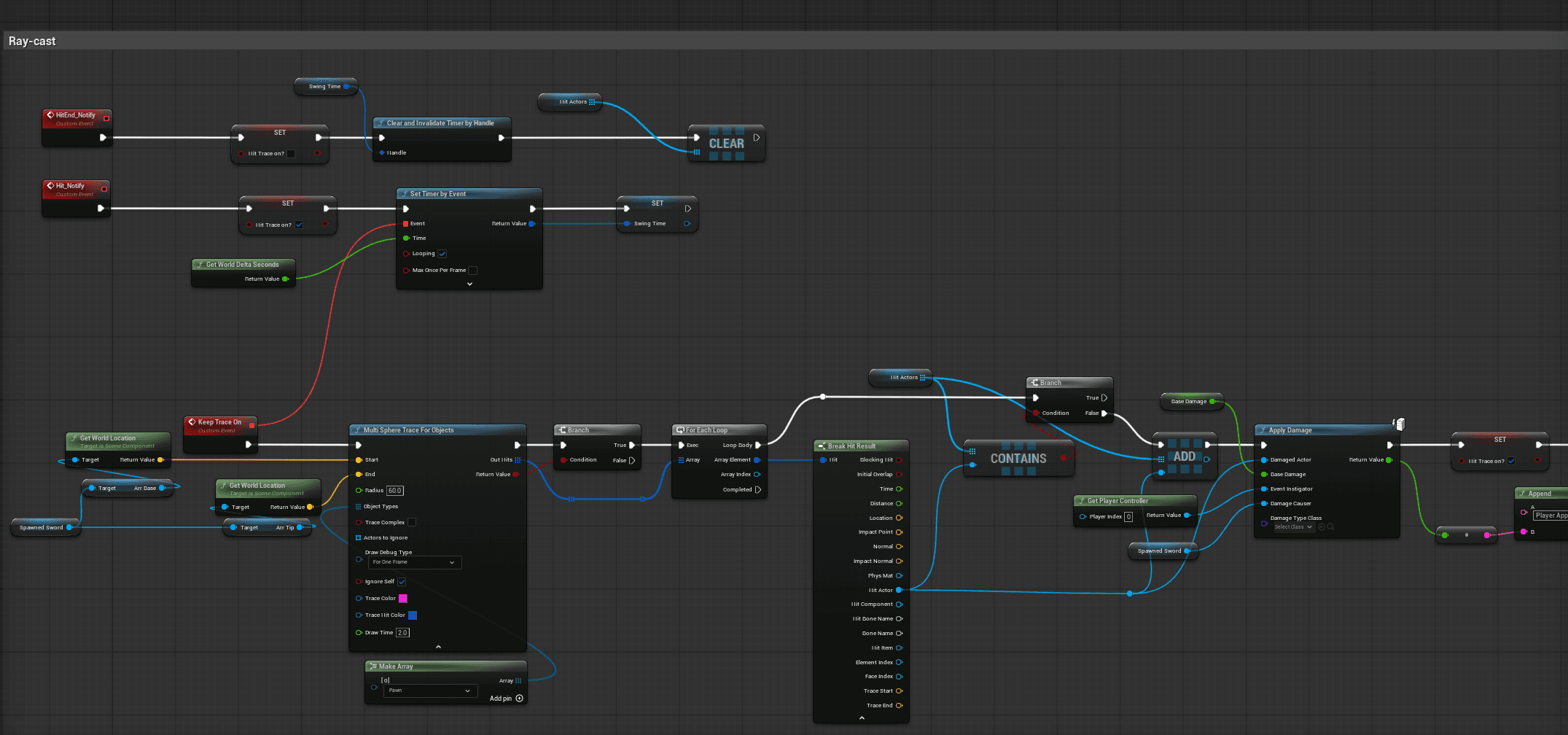This screenshot has height=735, width=1568.
Task: Click the CLEAR array node
Action: coord(726,144)
